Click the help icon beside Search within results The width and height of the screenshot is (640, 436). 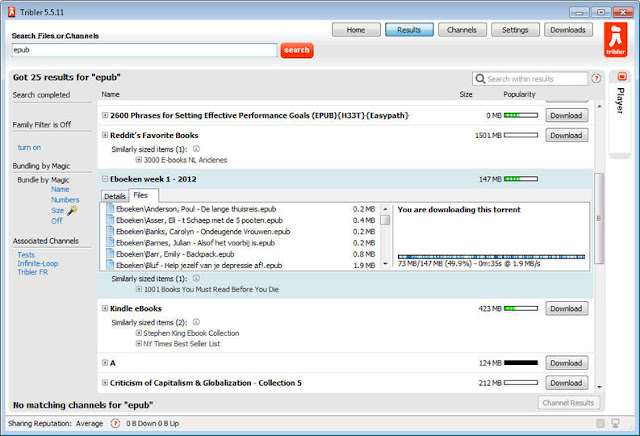coord(596,78)
